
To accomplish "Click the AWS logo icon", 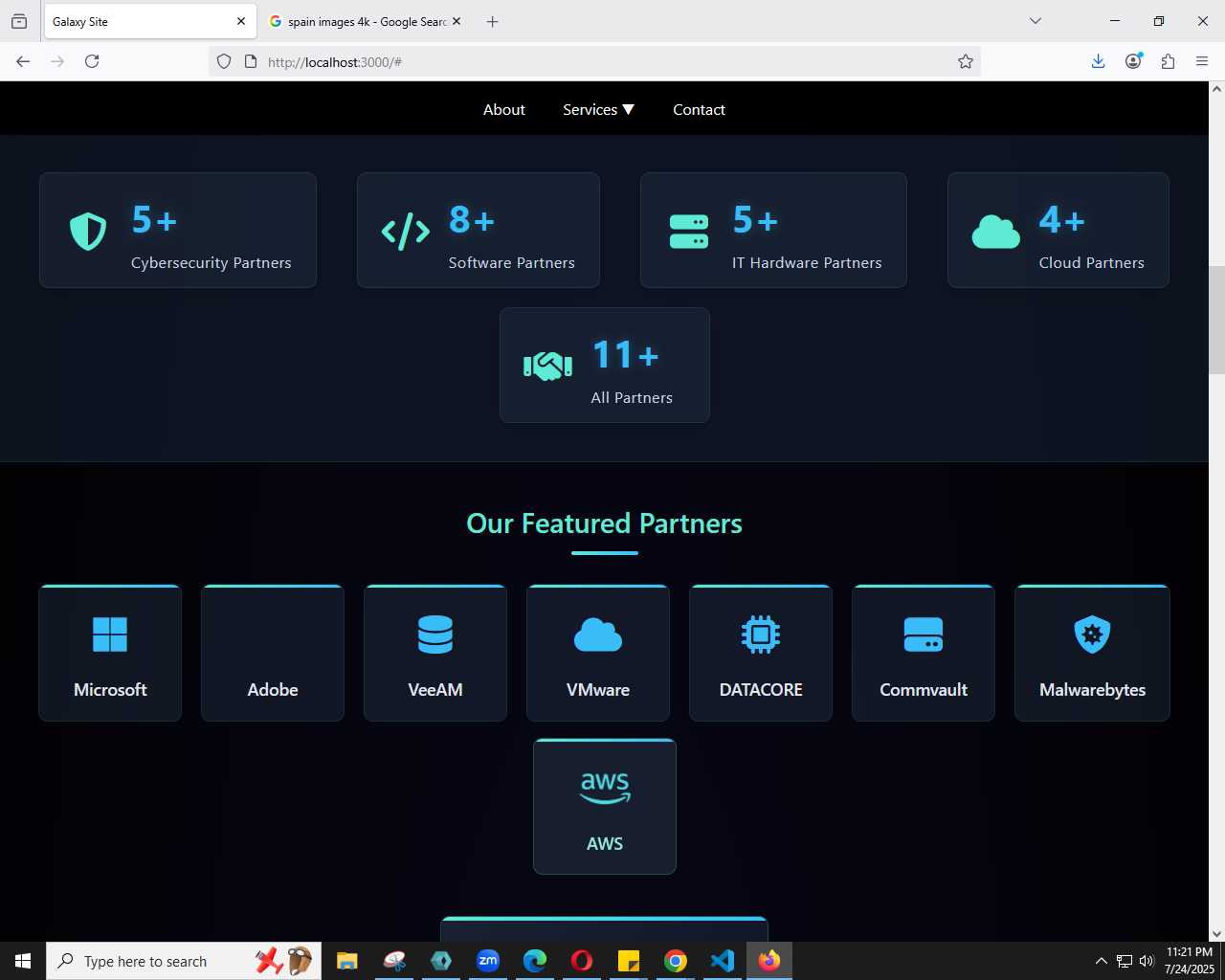I will [605, 788].
